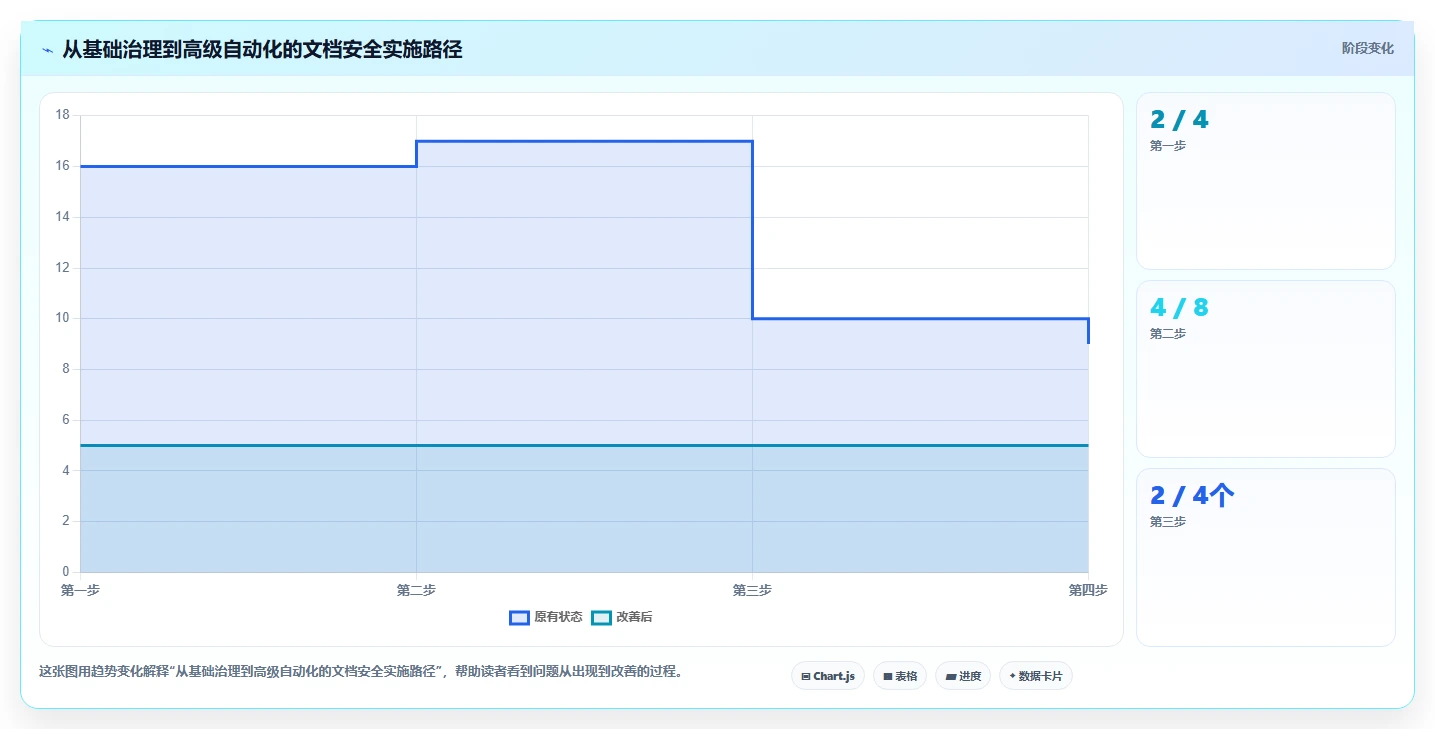Click the teal 改善后 legend color box
The image size is (1435, 729).
click(x=601, y=617)
